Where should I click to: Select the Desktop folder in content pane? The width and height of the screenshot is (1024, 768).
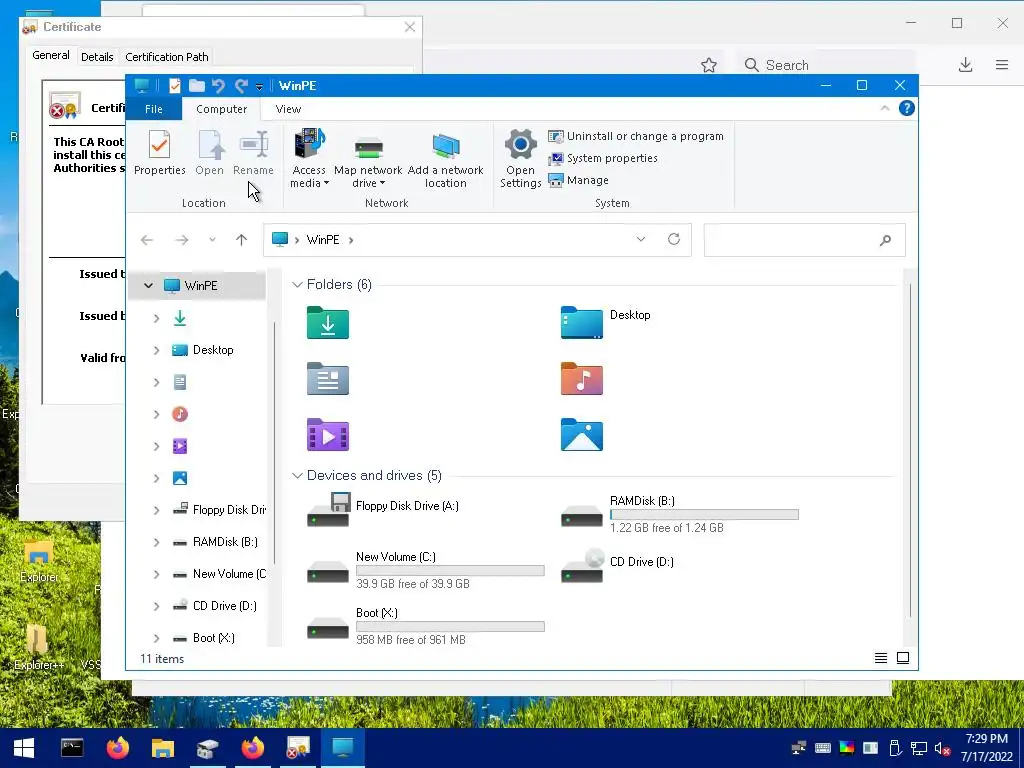[605, 323]
